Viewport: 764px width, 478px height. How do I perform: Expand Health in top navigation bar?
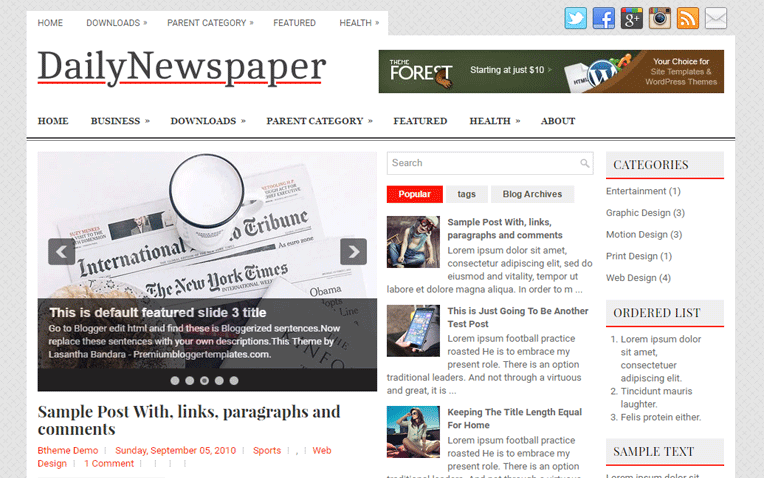coord(359,23)
